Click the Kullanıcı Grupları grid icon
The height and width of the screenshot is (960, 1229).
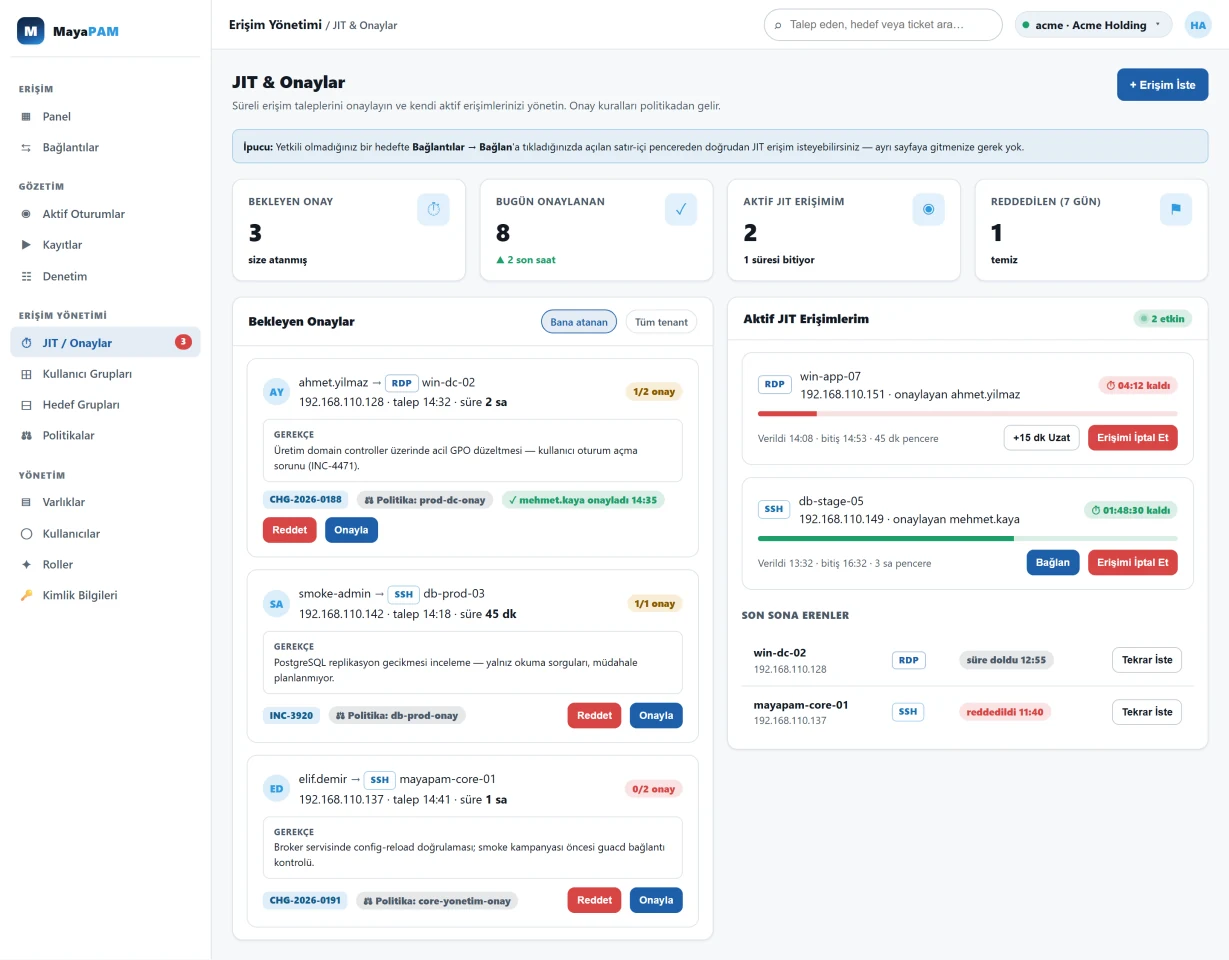coord(26,374)
